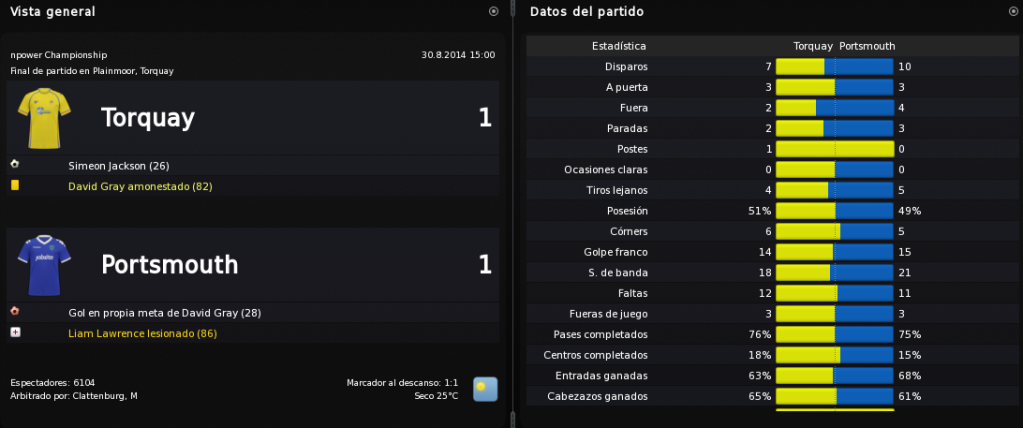Click the splitter handle between the panels
Image resolution: width=1023 pixels, height=428 pixels.
pyautogui.click(x=513, y=214)
